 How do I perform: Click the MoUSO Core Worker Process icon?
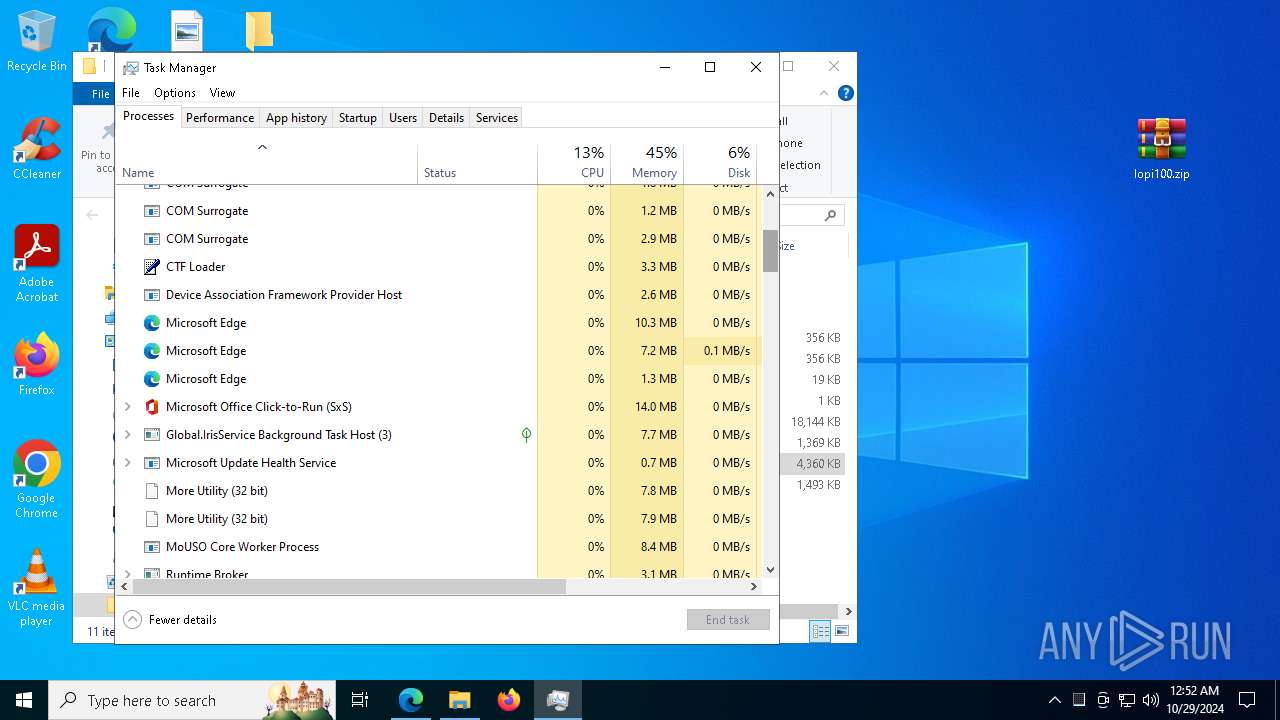[152, 547]
